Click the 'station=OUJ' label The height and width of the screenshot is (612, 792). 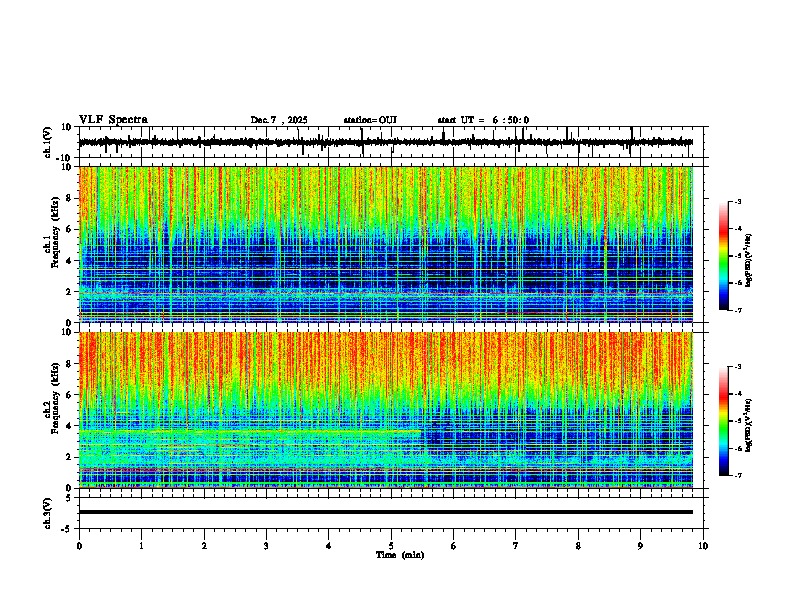click(x=370, y=120)
